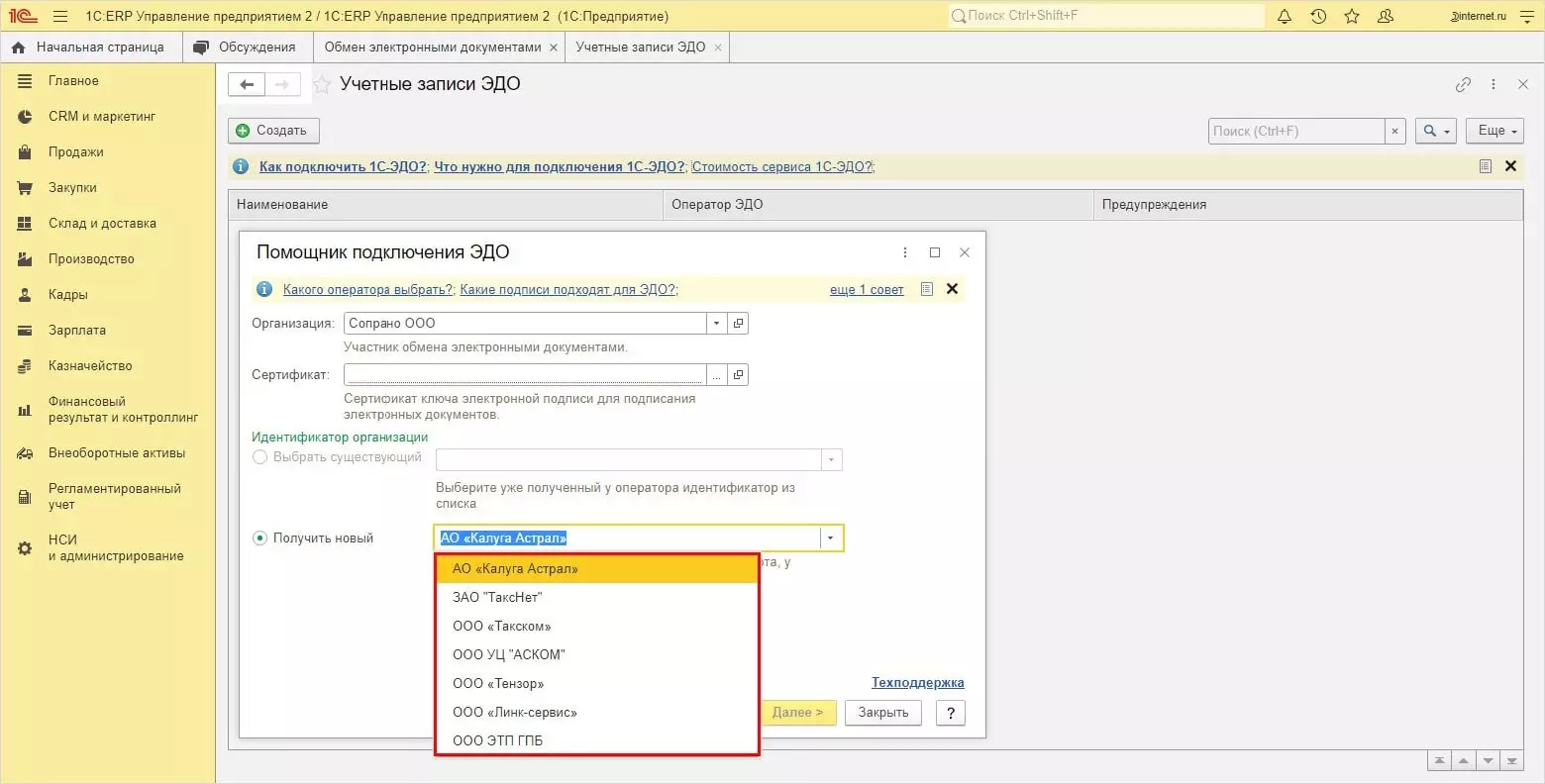Open the main hamburger menu in the title bar
Image resolution: width=1545 pixels, height=784 pixels.
(60, 16)
